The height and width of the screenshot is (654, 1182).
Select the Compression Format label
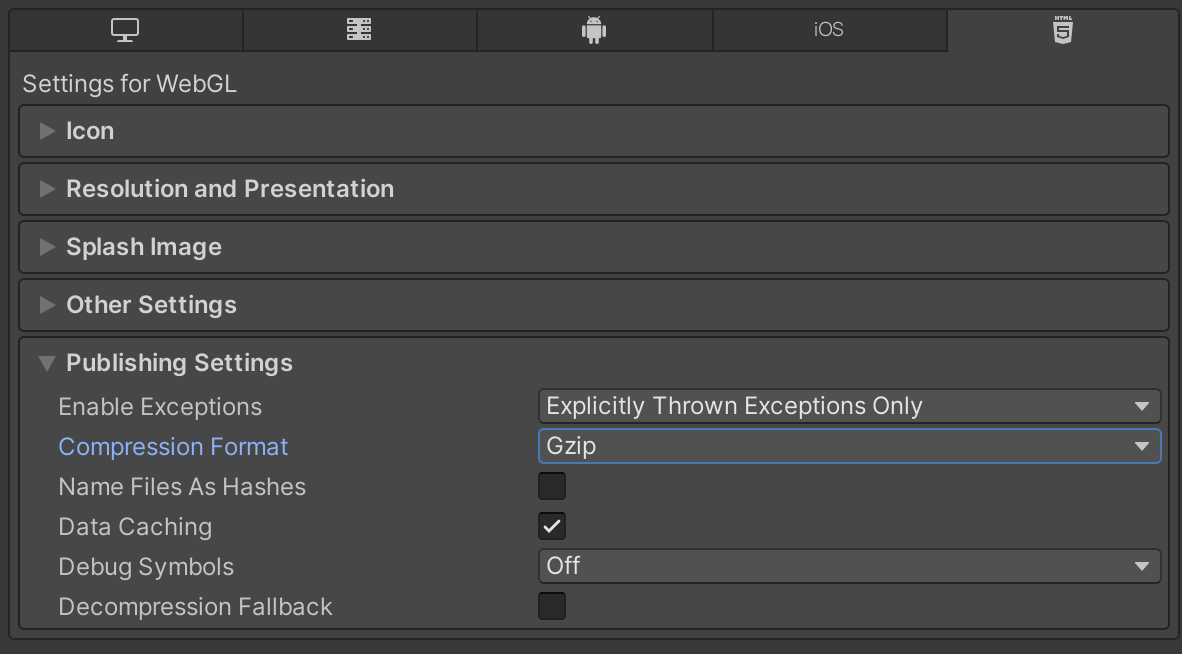pos(172,446)
